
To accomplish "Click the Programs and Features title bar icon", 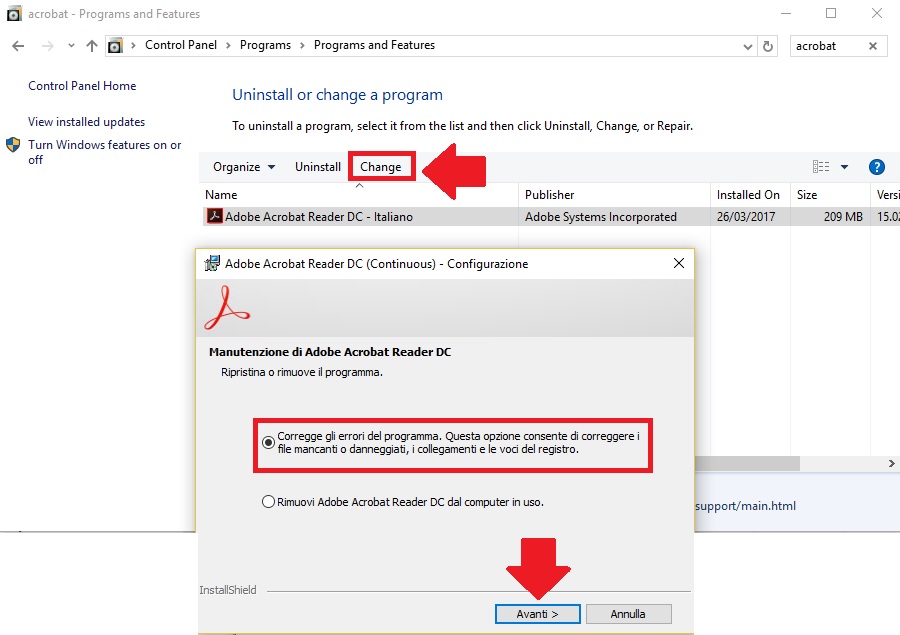I will point(14,14).
